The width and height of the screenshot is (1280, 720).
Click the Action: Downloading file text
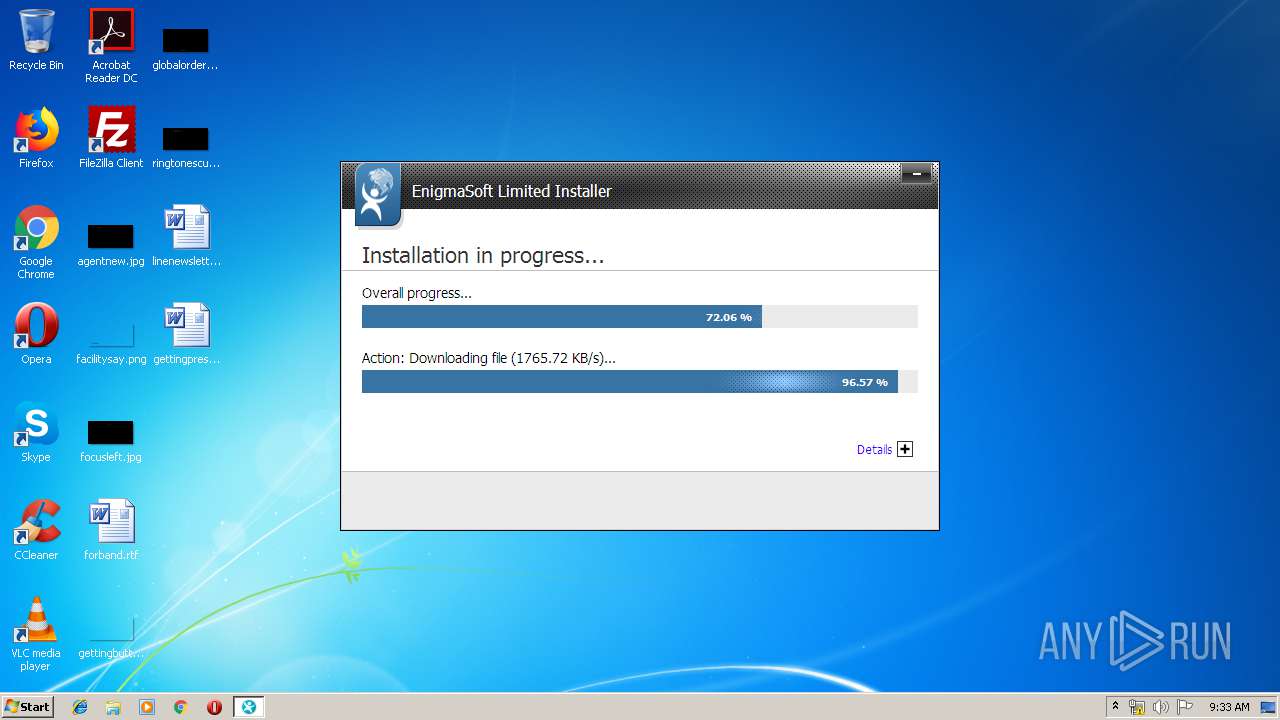pos(489,358)
